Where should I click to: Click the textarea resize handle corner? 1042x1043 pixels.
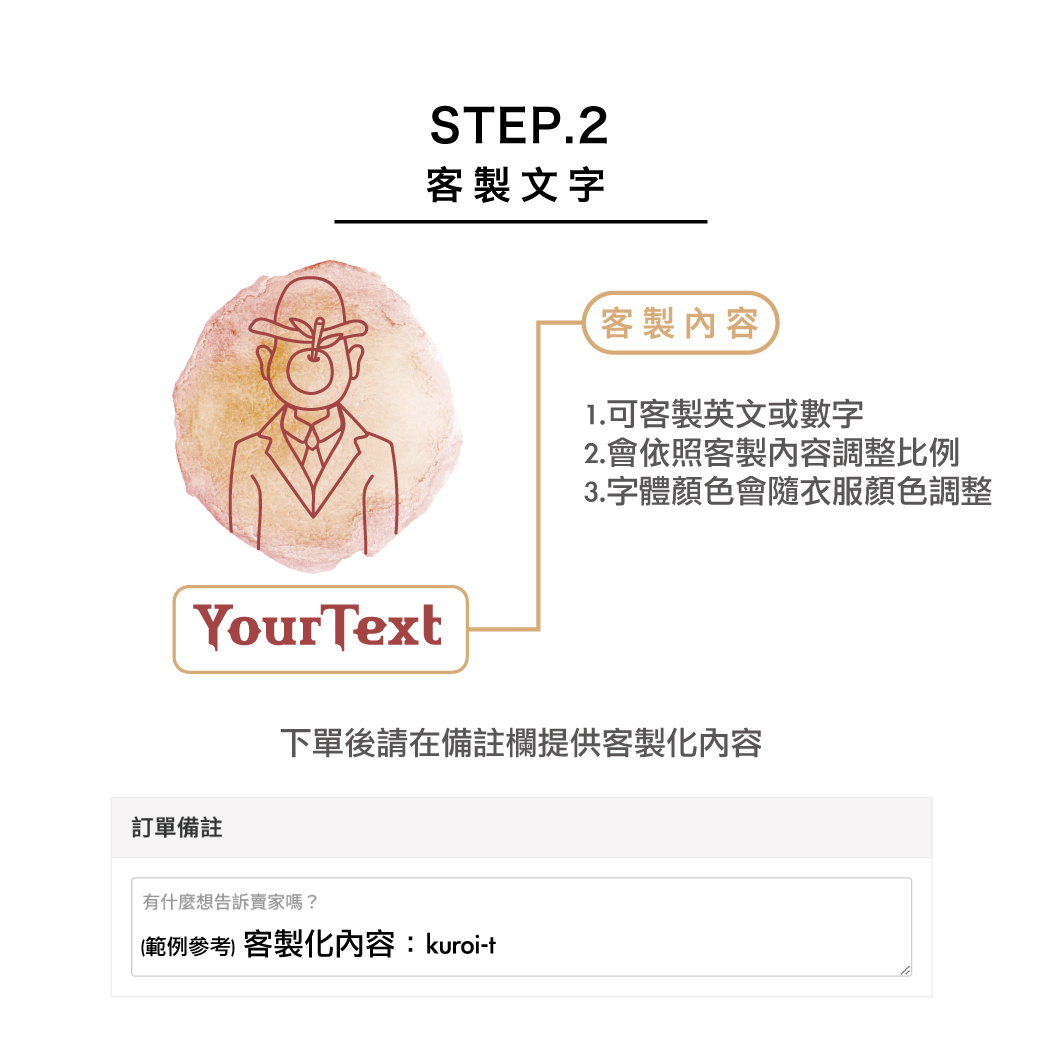[x=905, y=970]
